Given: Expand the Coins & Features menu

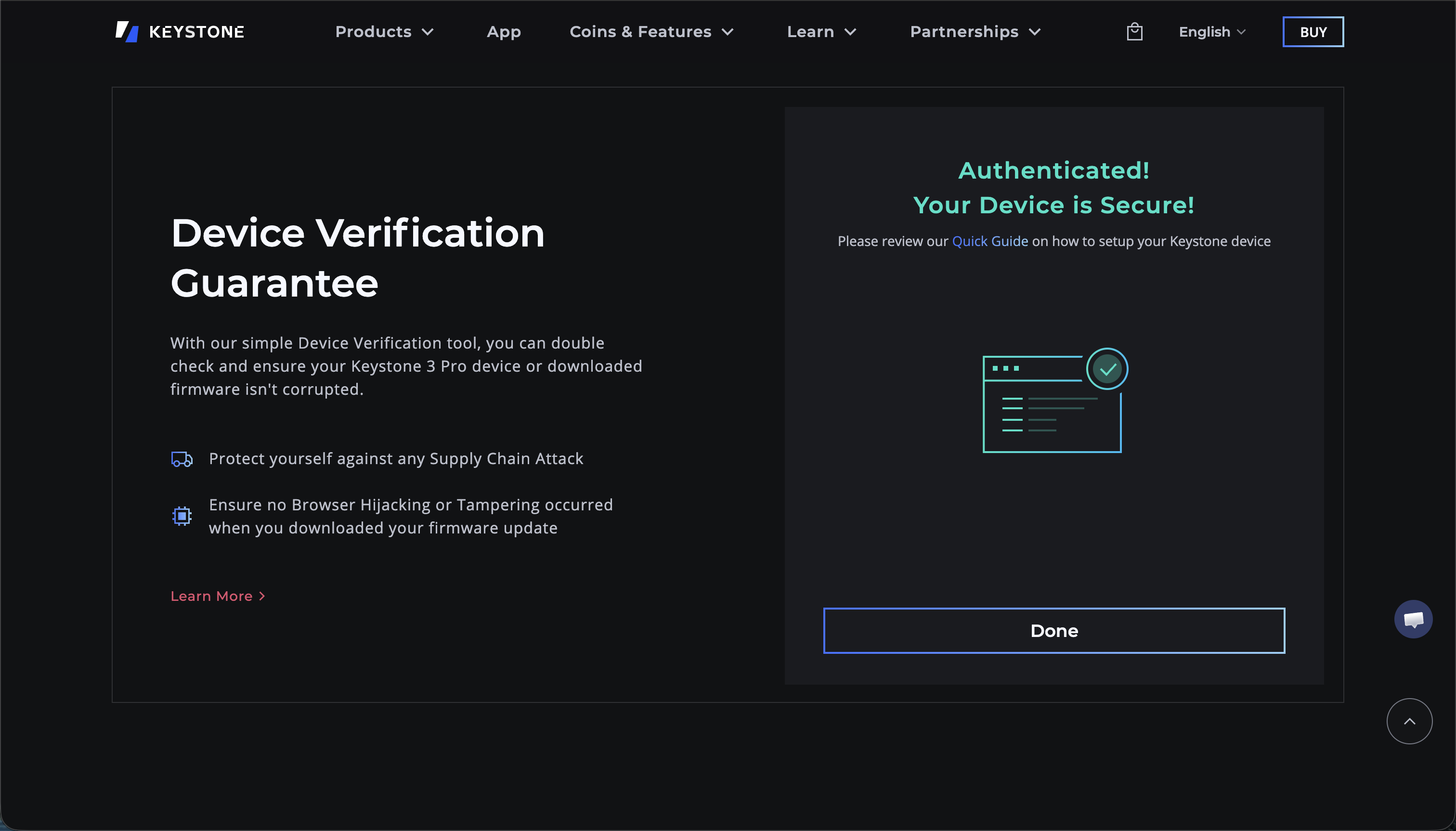Looking at the screenshot, I should pos(651,32).
